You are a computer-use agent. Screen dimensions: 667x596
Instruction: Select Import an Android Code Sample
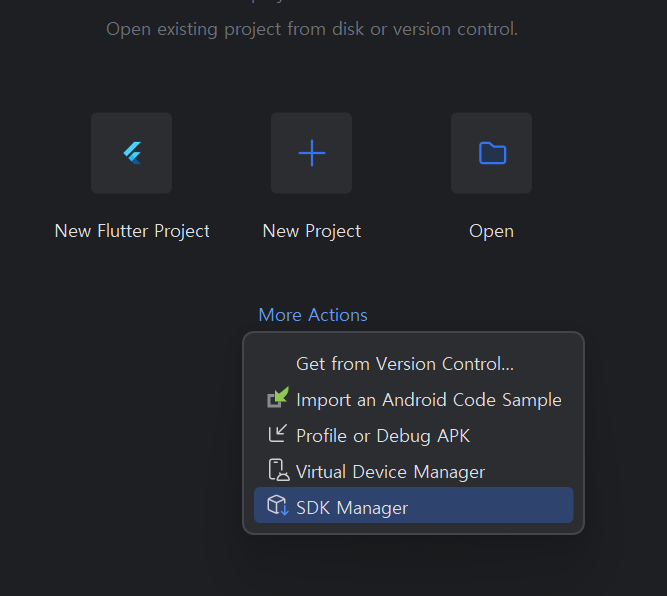(413, 400)
